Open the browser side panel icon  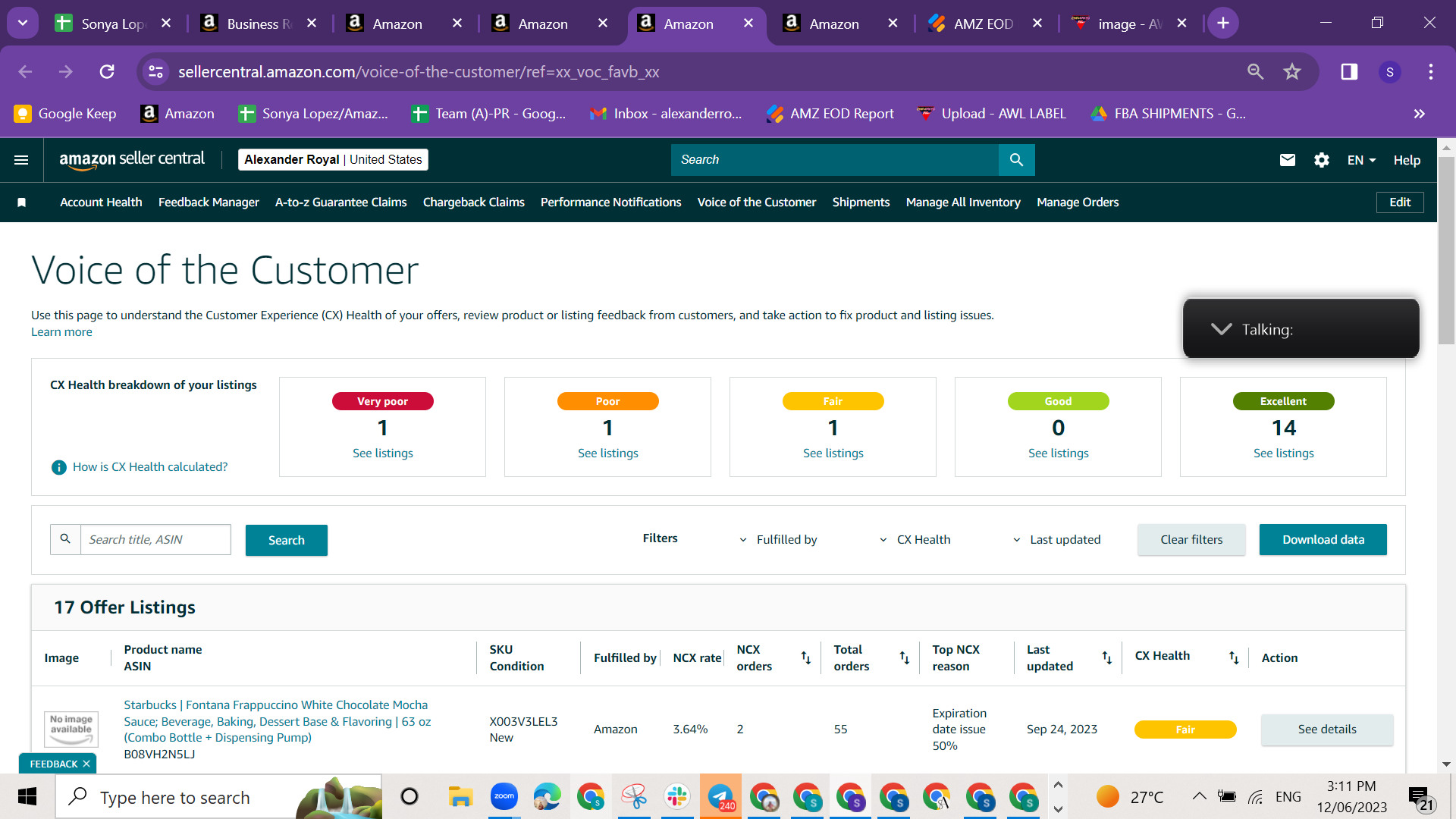click(x=1349, y=71)
